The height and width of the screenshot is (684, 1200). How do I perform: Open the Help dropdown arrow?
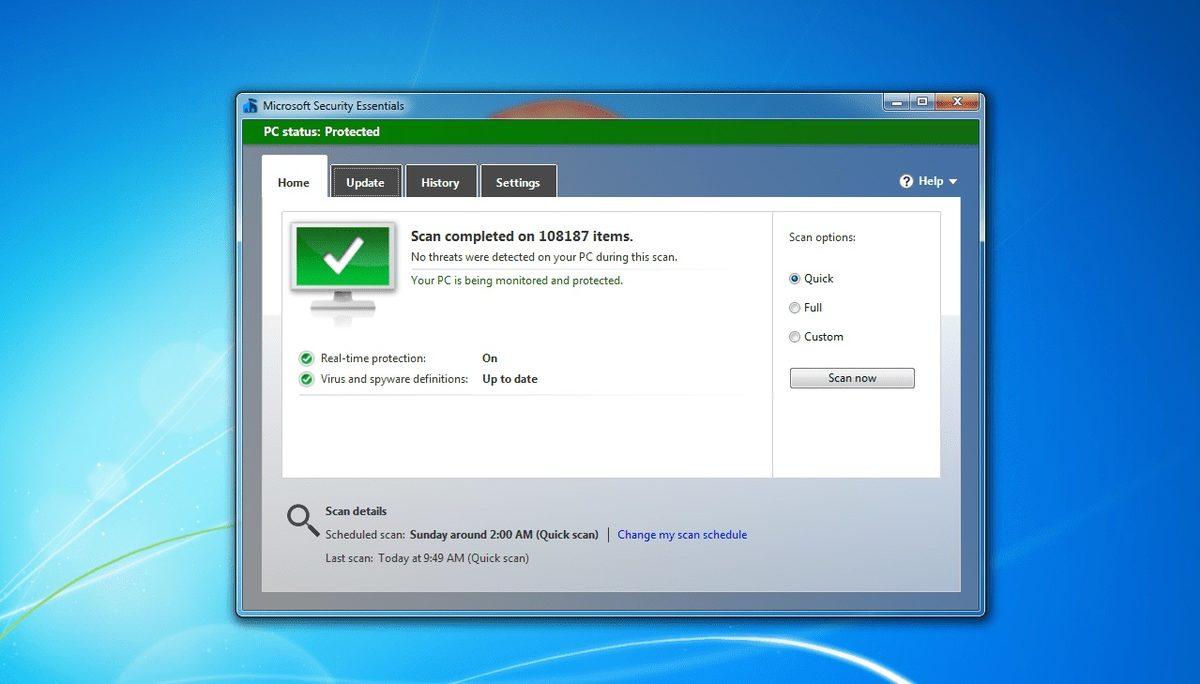click(952, 182)
